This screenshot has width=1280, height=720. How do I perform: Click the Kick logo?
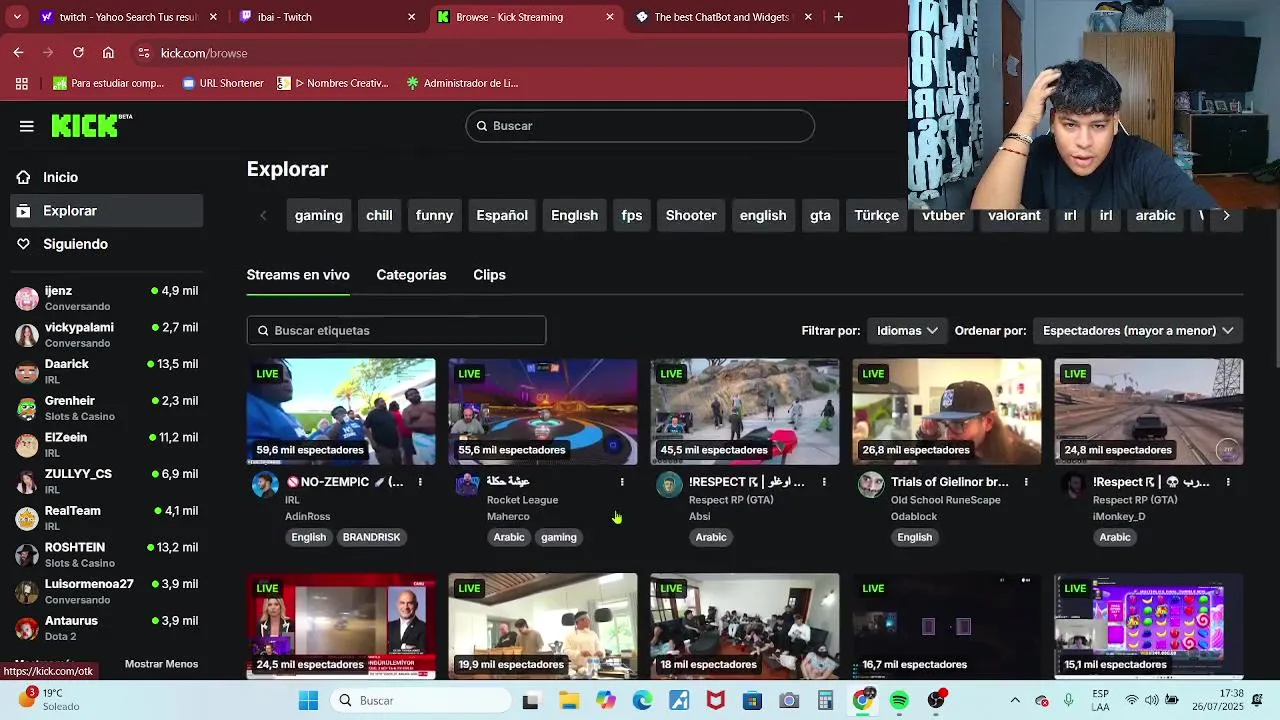[91, 125]
